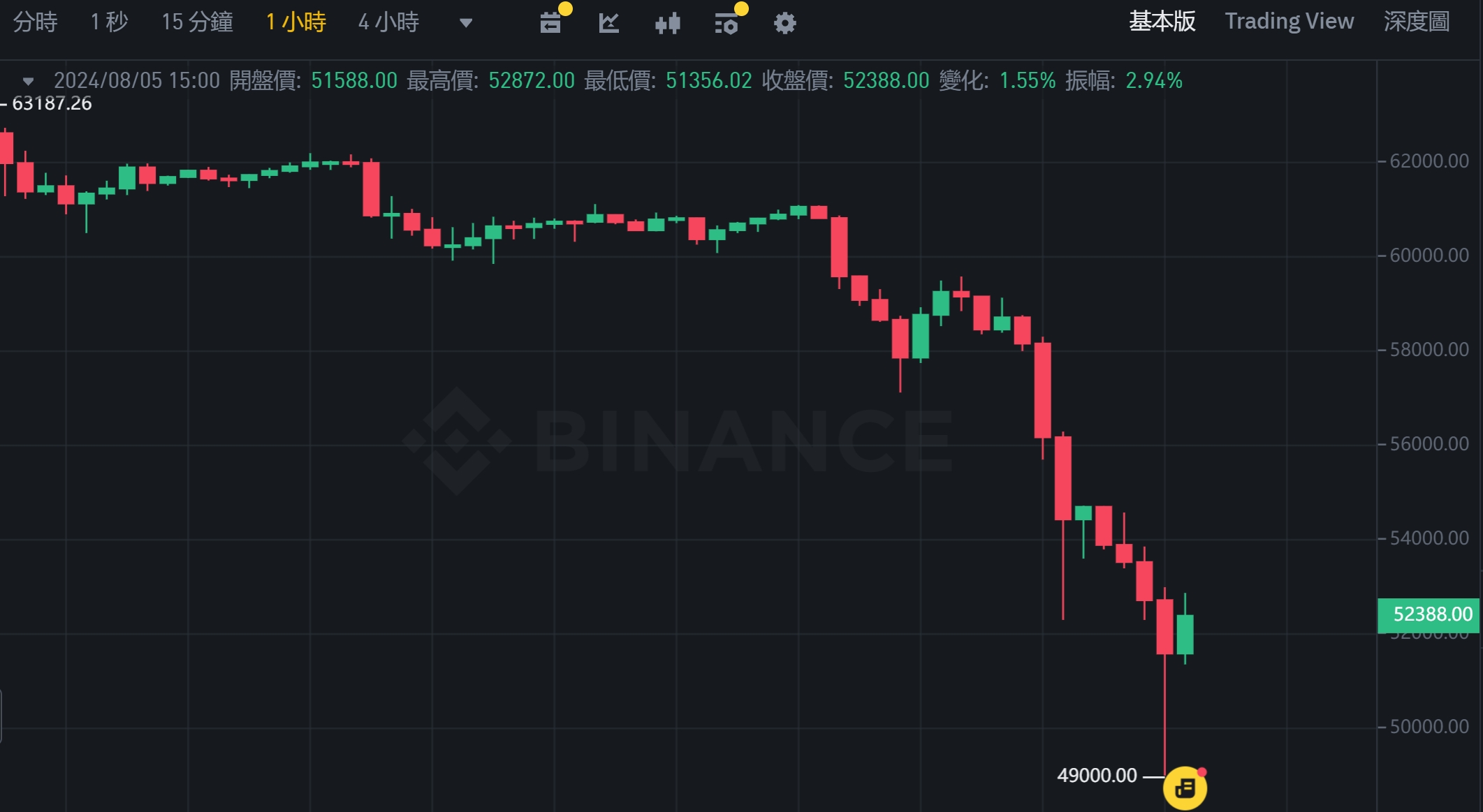This screenshot has width=1483, height=812.
Task: Open the calendar date picker icon
Action: [551, 23]
